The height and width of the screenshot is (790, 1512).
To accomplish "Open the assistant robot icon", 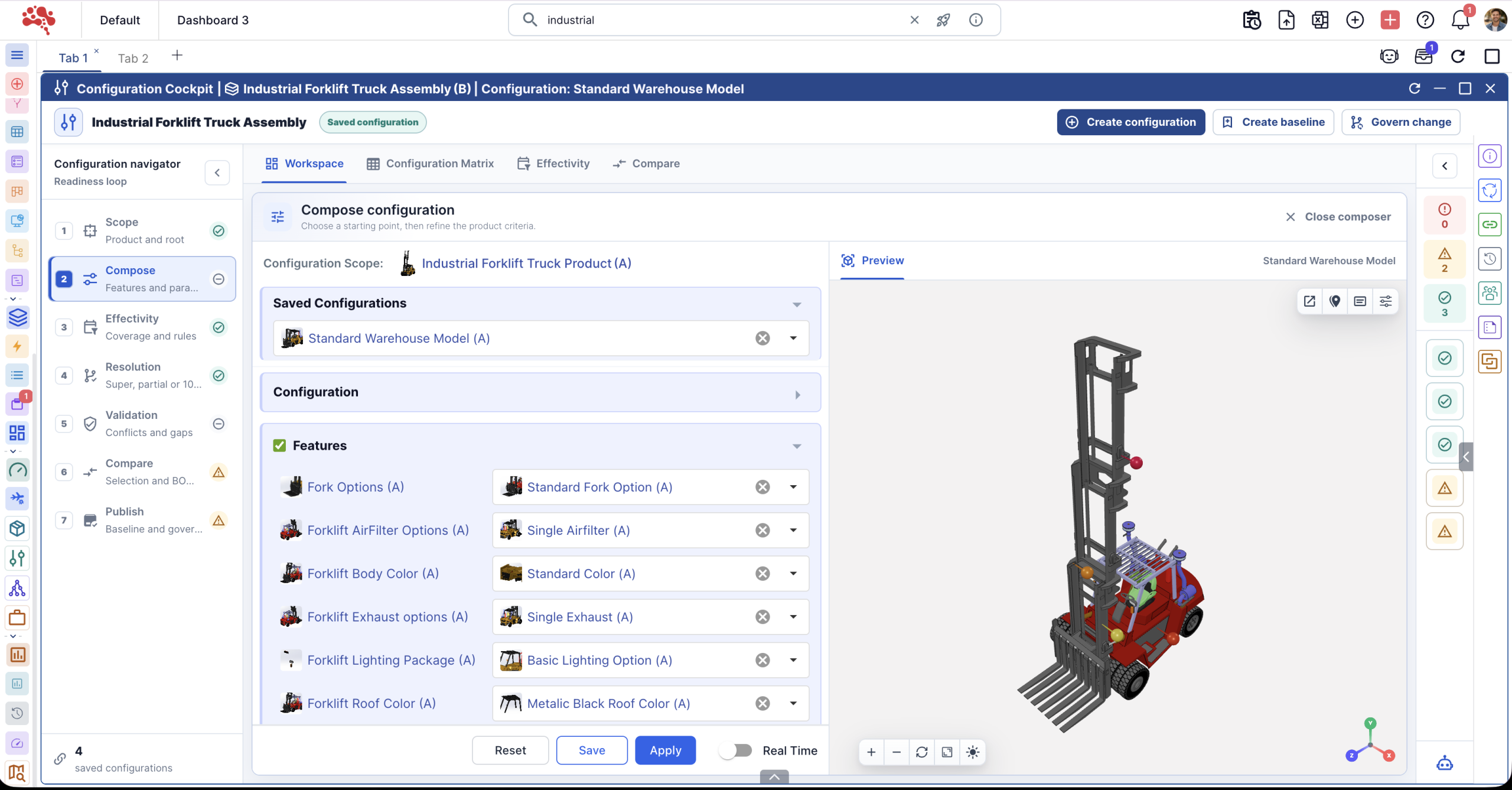I will click(x=1445, y=763).
